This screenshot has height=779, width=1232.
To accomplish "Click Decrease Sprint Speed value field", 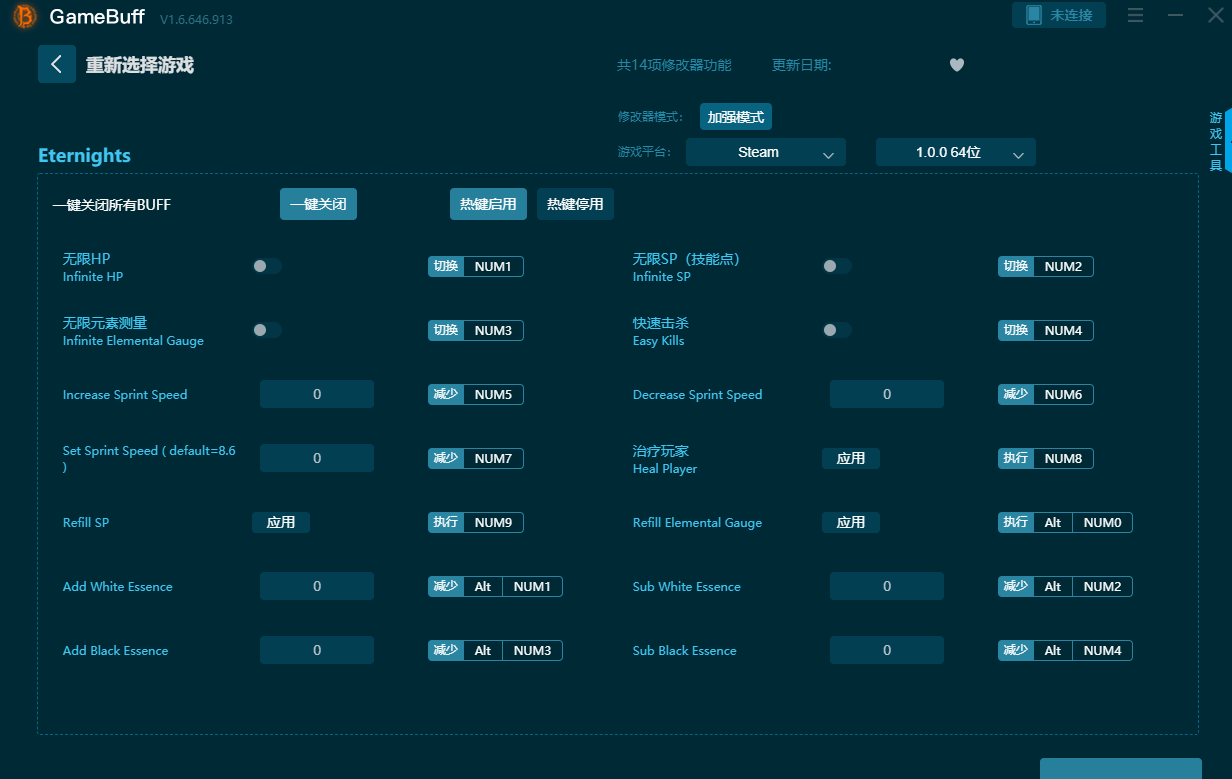I will tap(887, 394).
